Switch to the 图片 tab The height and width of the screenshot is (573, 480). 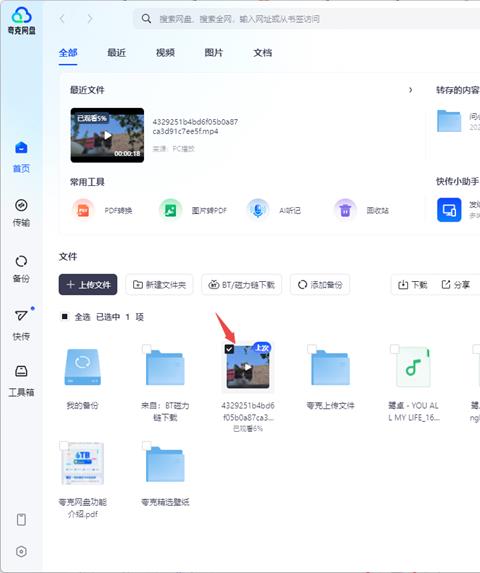[x=214, y=53]
